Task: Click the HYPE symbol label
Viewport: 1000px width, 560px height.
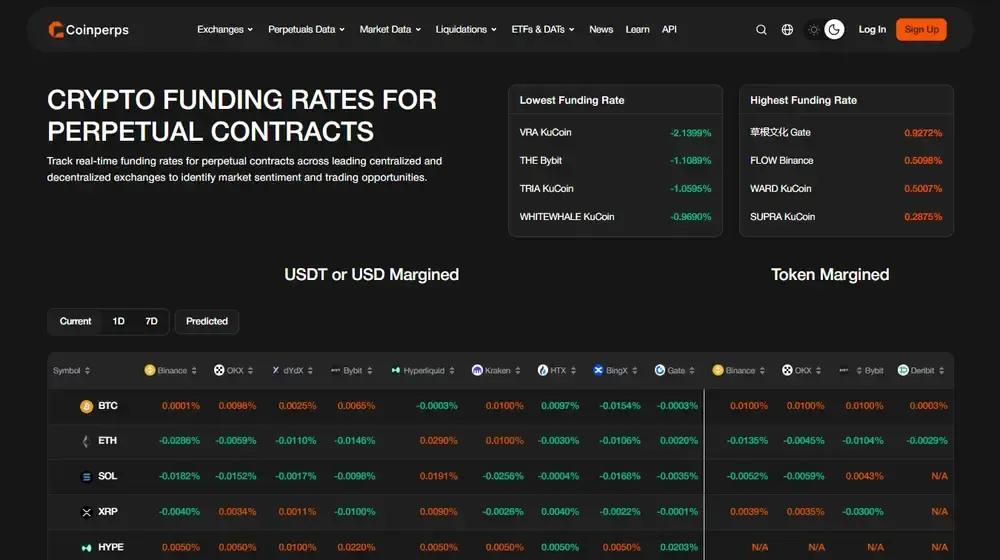Action: (111, 547)
